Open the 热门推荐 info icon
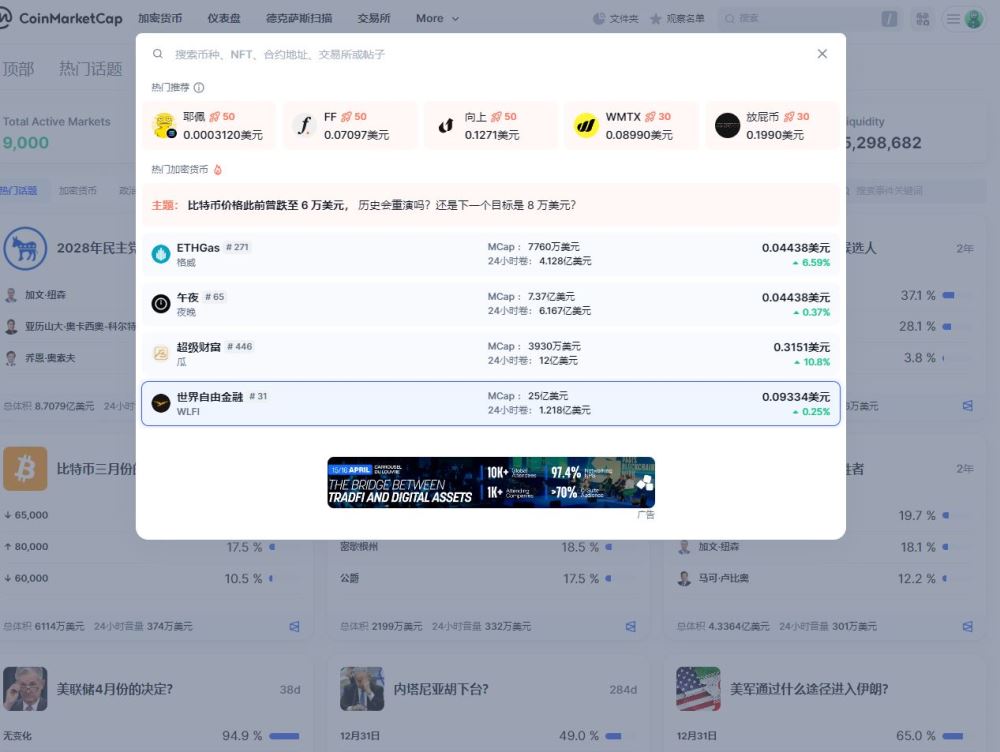Viewport: 1000px width, 752px height. (x=199, y=87)
